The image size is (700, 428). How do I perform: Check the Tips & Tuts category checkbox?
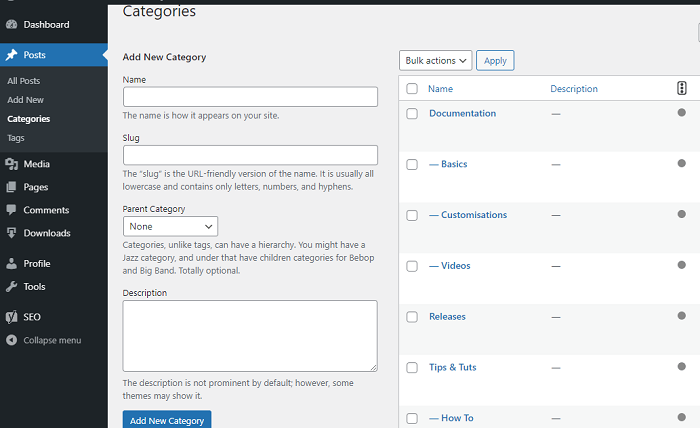412,368
